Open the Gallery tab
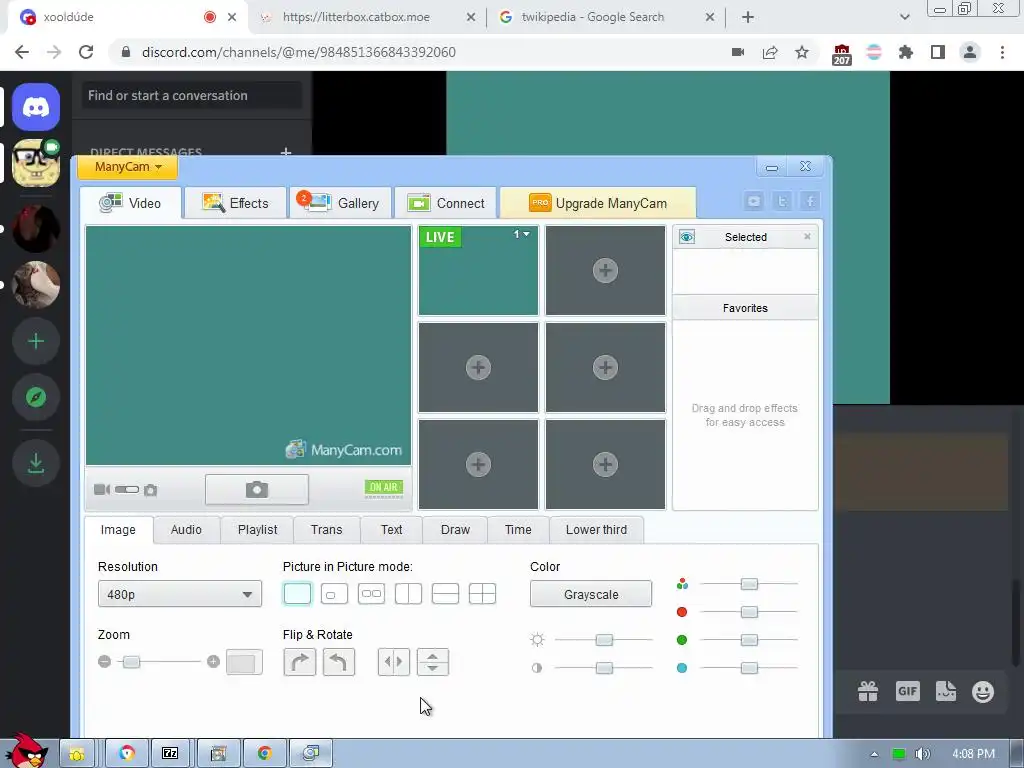 click(x=340, y=203)
